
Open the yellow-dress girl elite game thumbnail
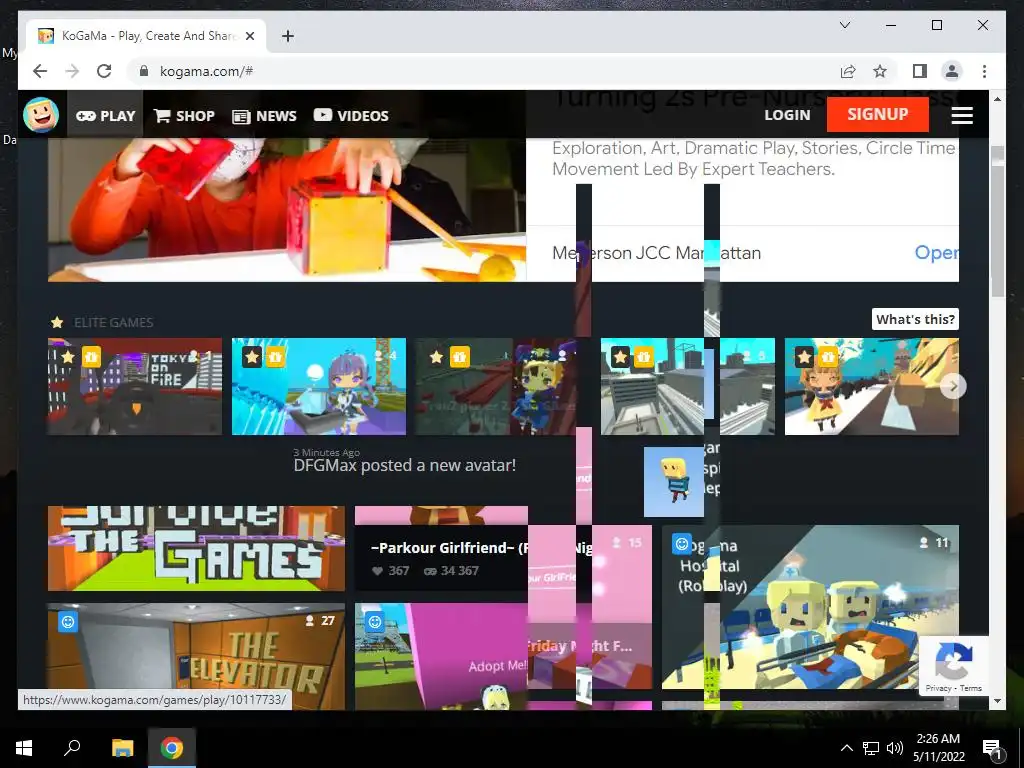pos(872,386)
